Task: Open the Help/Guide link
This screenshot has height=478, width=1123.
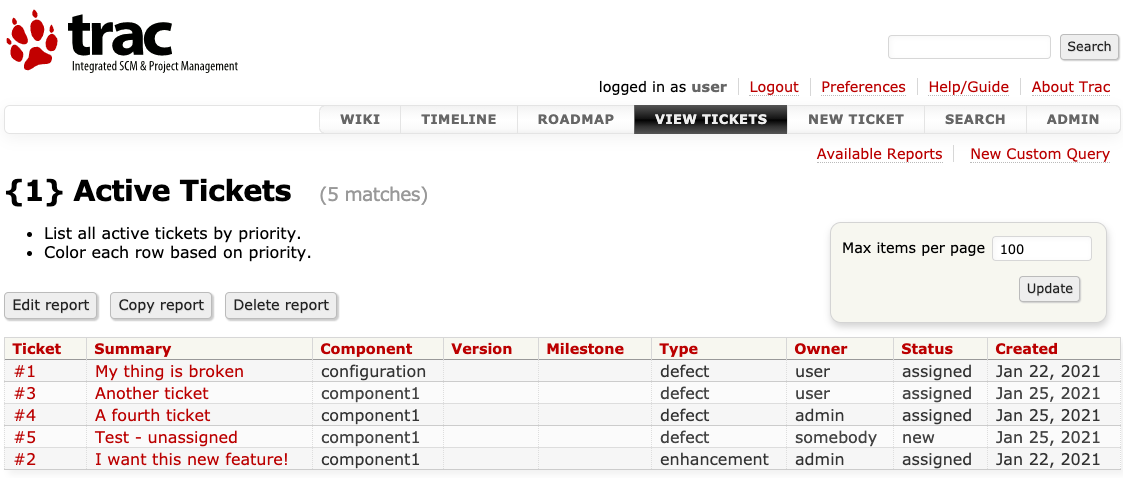Action: point(968,87)
